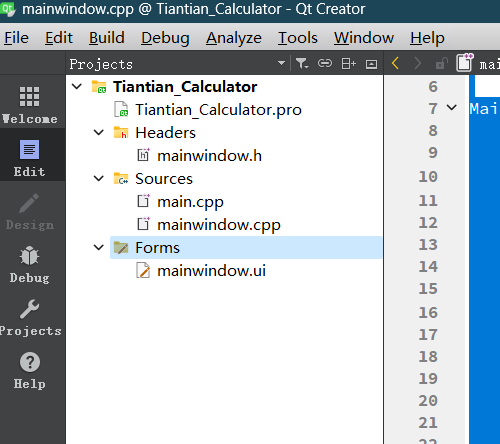The image size is (500, 444).
Task: Open the File menu
Action: pos(16,37)
